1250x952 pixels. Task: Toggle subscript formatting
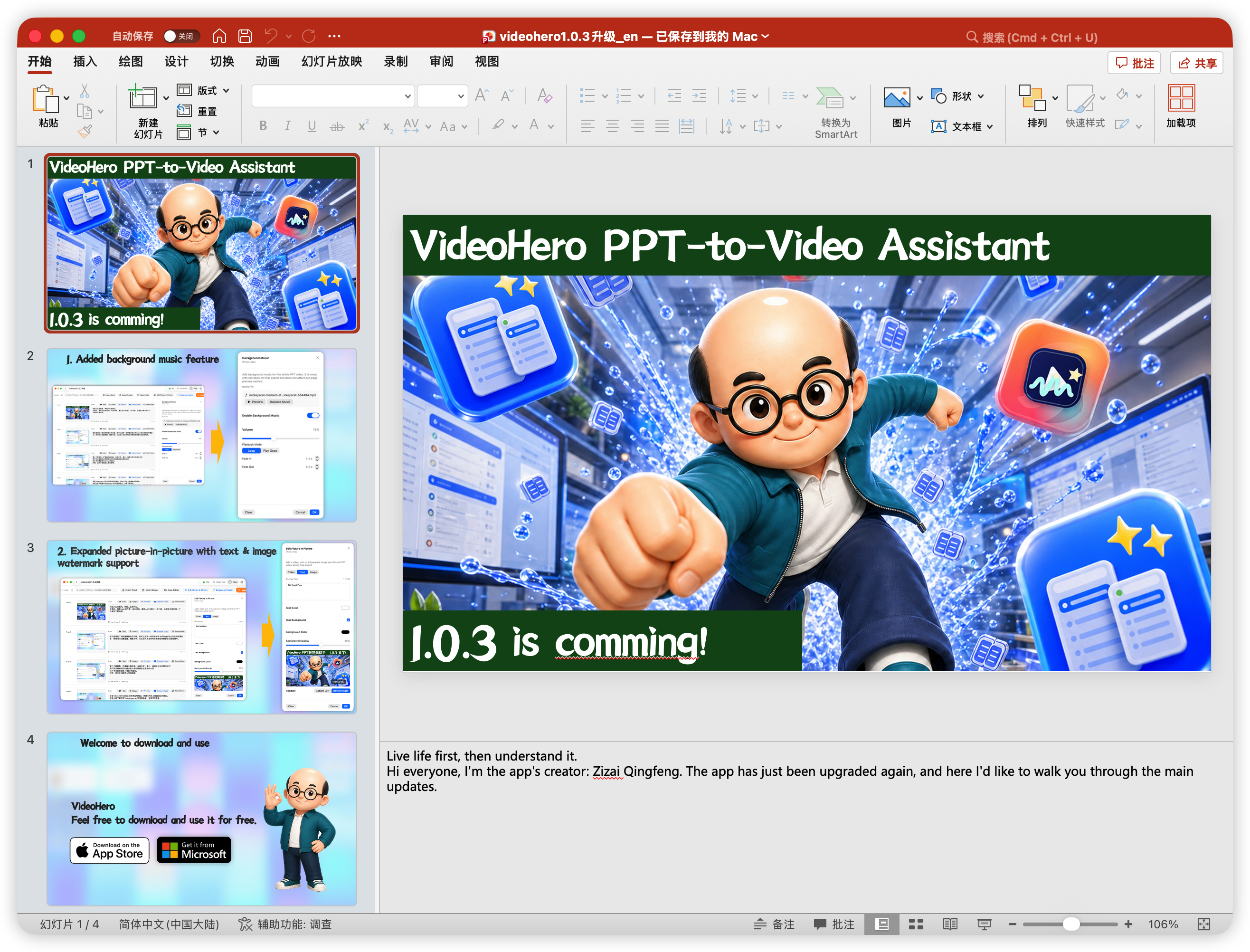[388, 127]
